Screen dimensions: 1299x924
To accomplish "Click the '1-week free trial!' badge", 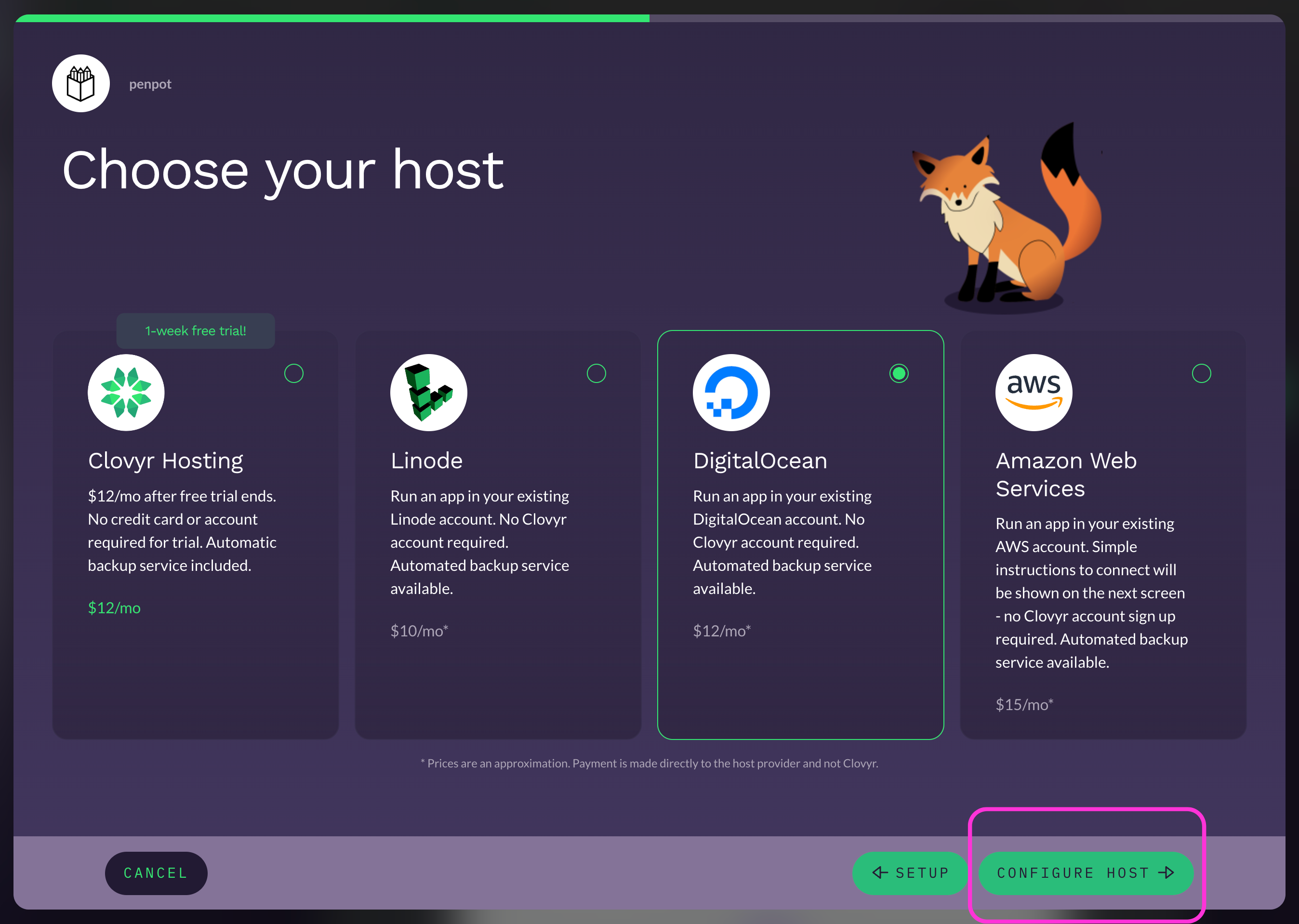I will 196,330.
